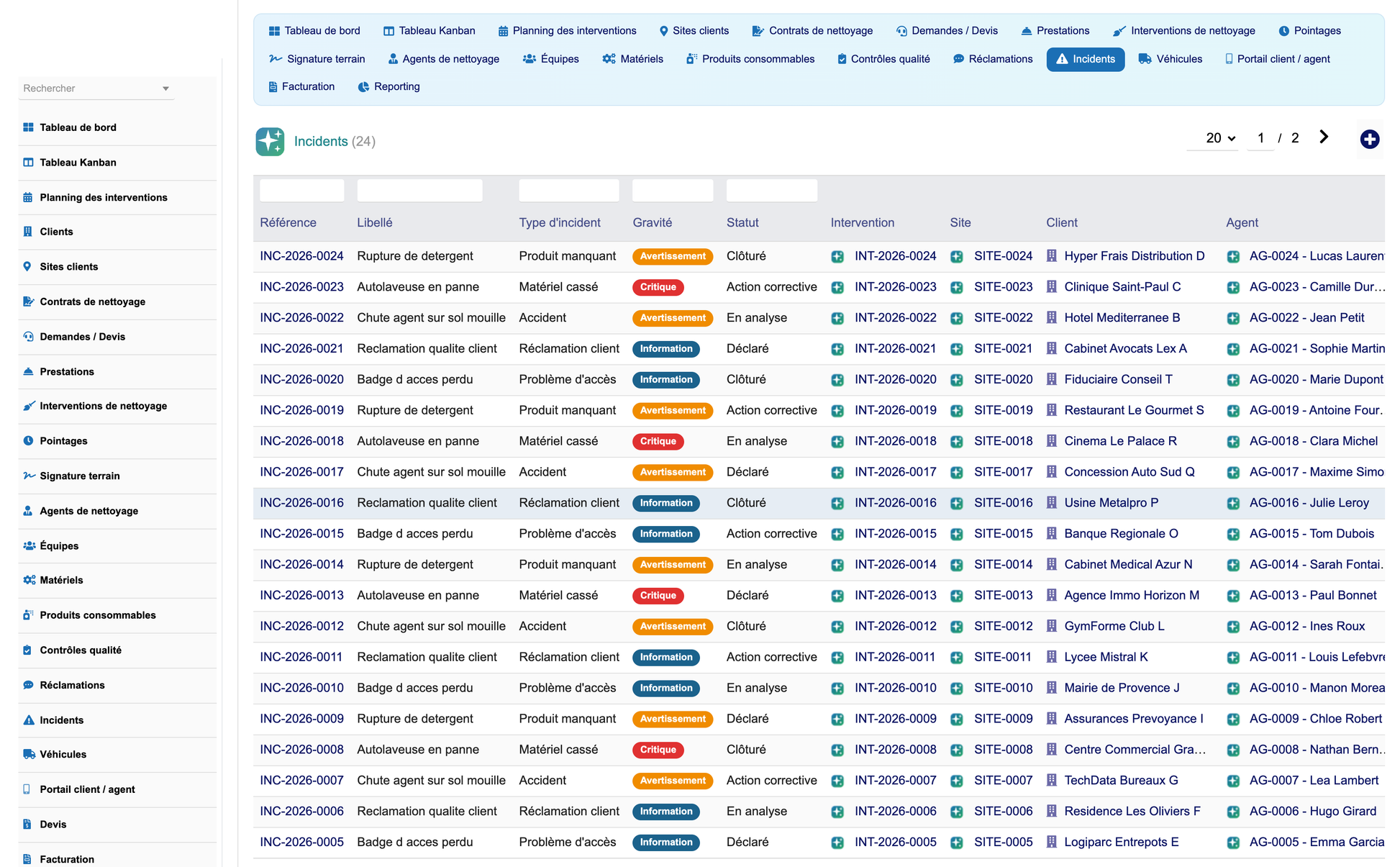
Task: Click building icon beside TechData Bureaux G
Action: click(x=1052, y=781)
